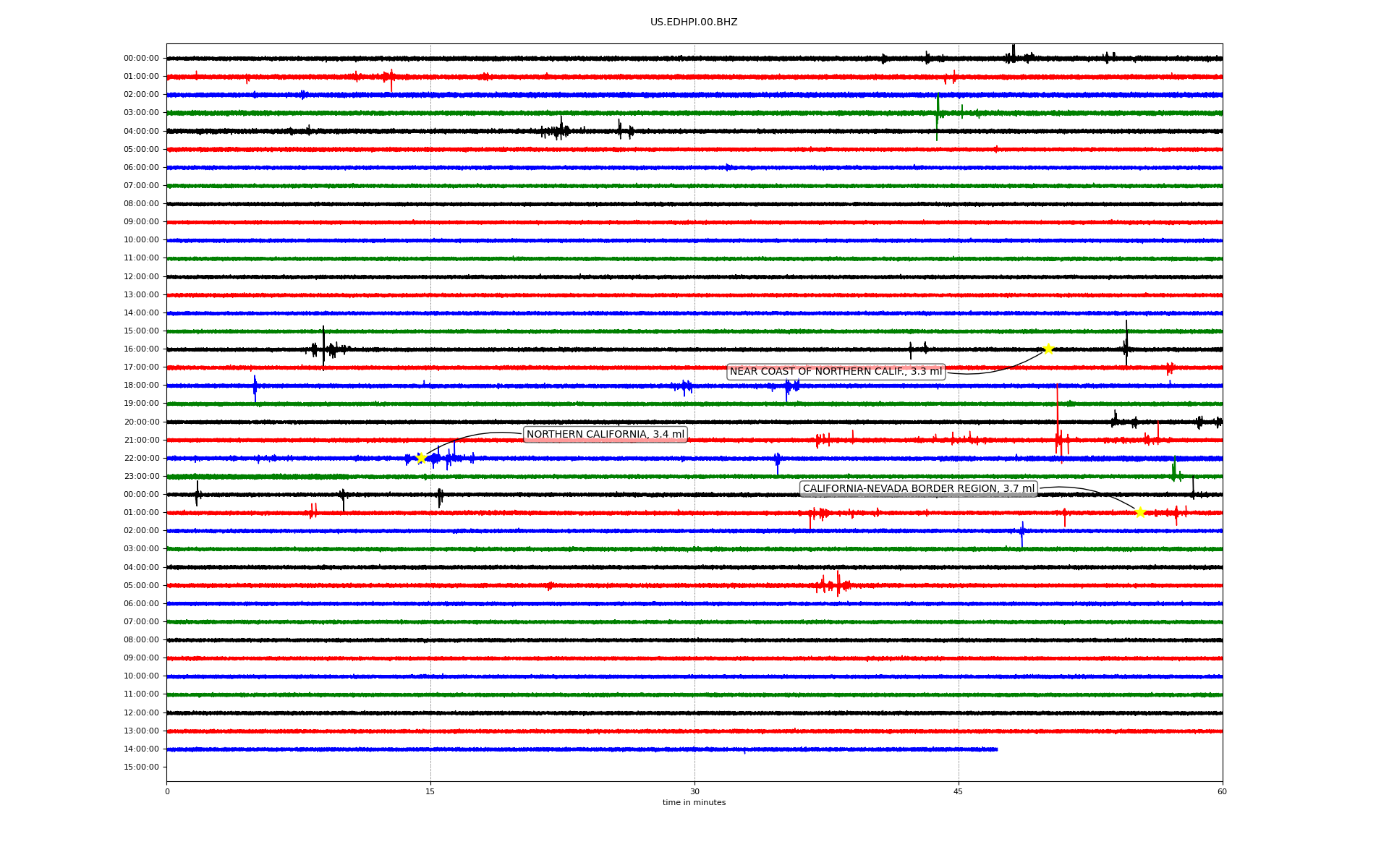The image size is (1389, 868).
Task: Click the x-axis tick label 15
Action: [x=430, y=791]
